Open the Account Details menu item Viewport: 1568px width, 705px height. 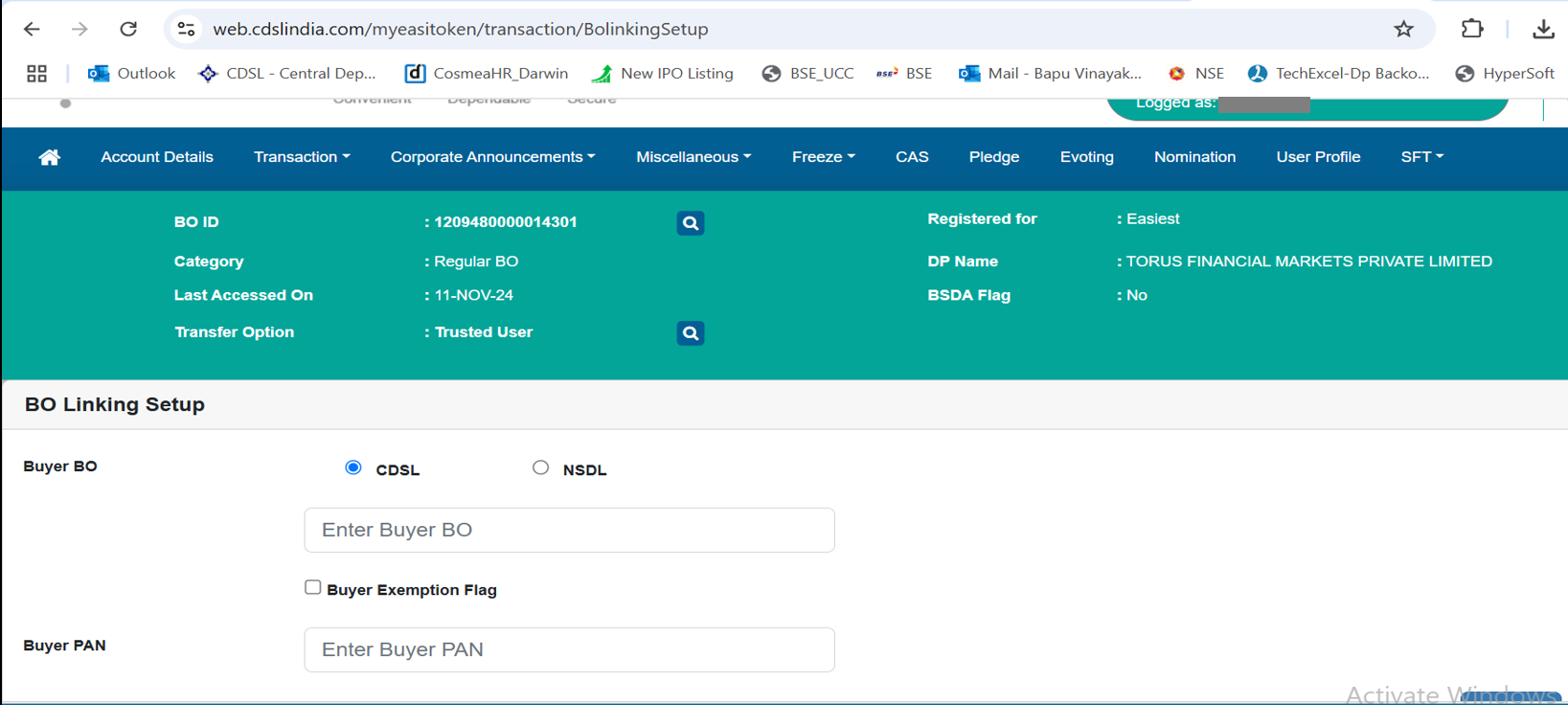click(157, 157)
